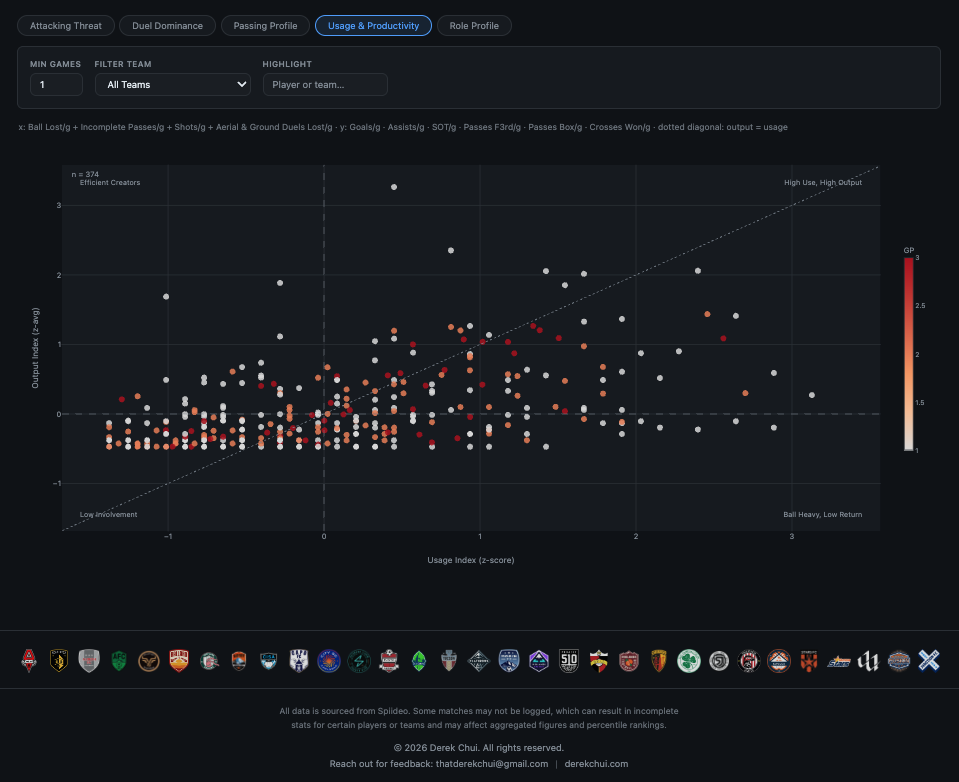Choose the dark diamond-shaped team crest

tap(478, 661)
